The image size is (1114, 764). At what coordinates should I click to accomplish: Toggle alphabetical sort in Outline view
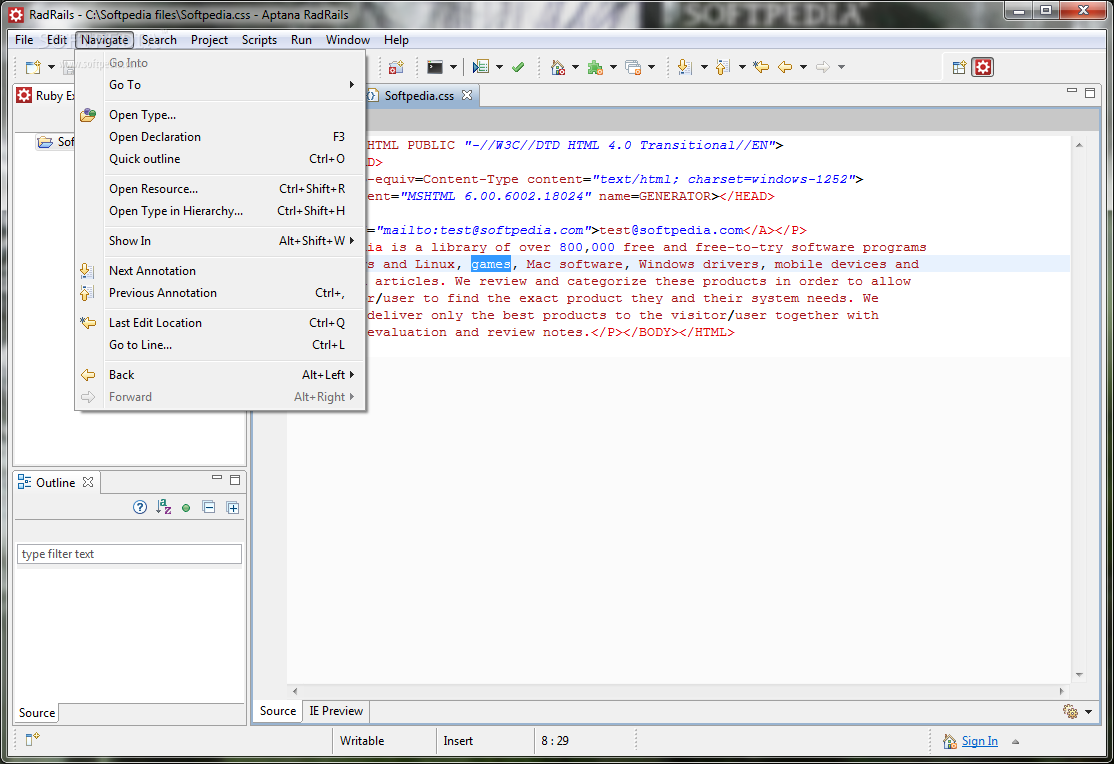(163, 507)
